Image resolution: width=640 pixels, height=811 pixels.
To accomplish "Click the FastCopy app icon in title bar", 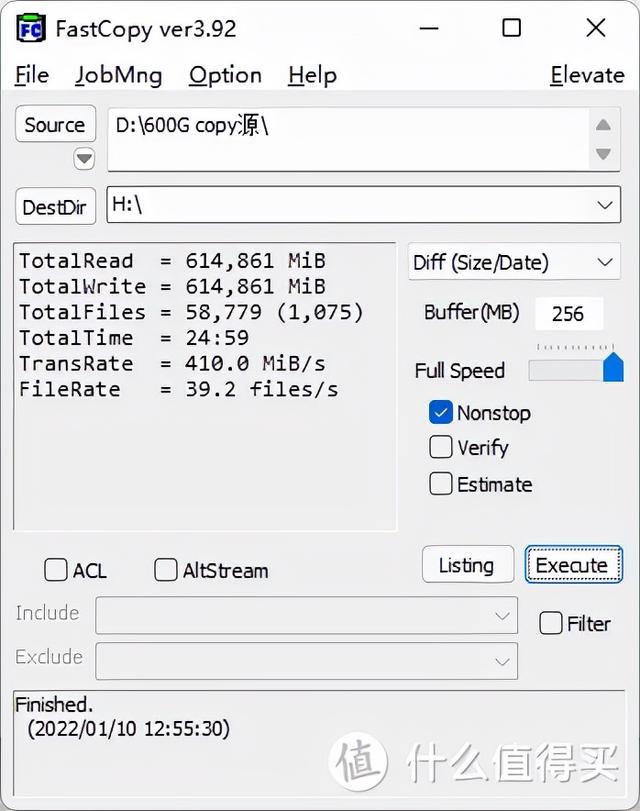I will point(31,29).
